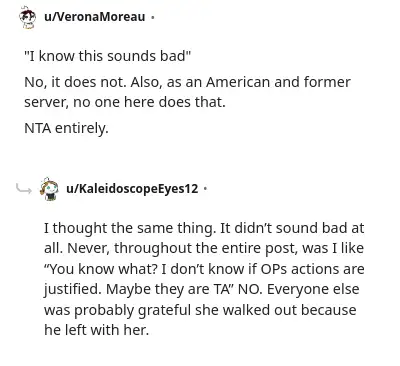The image size is (400, 366).
Task: Click the line starting "No, it does not"
Action: tap(187, 82)
